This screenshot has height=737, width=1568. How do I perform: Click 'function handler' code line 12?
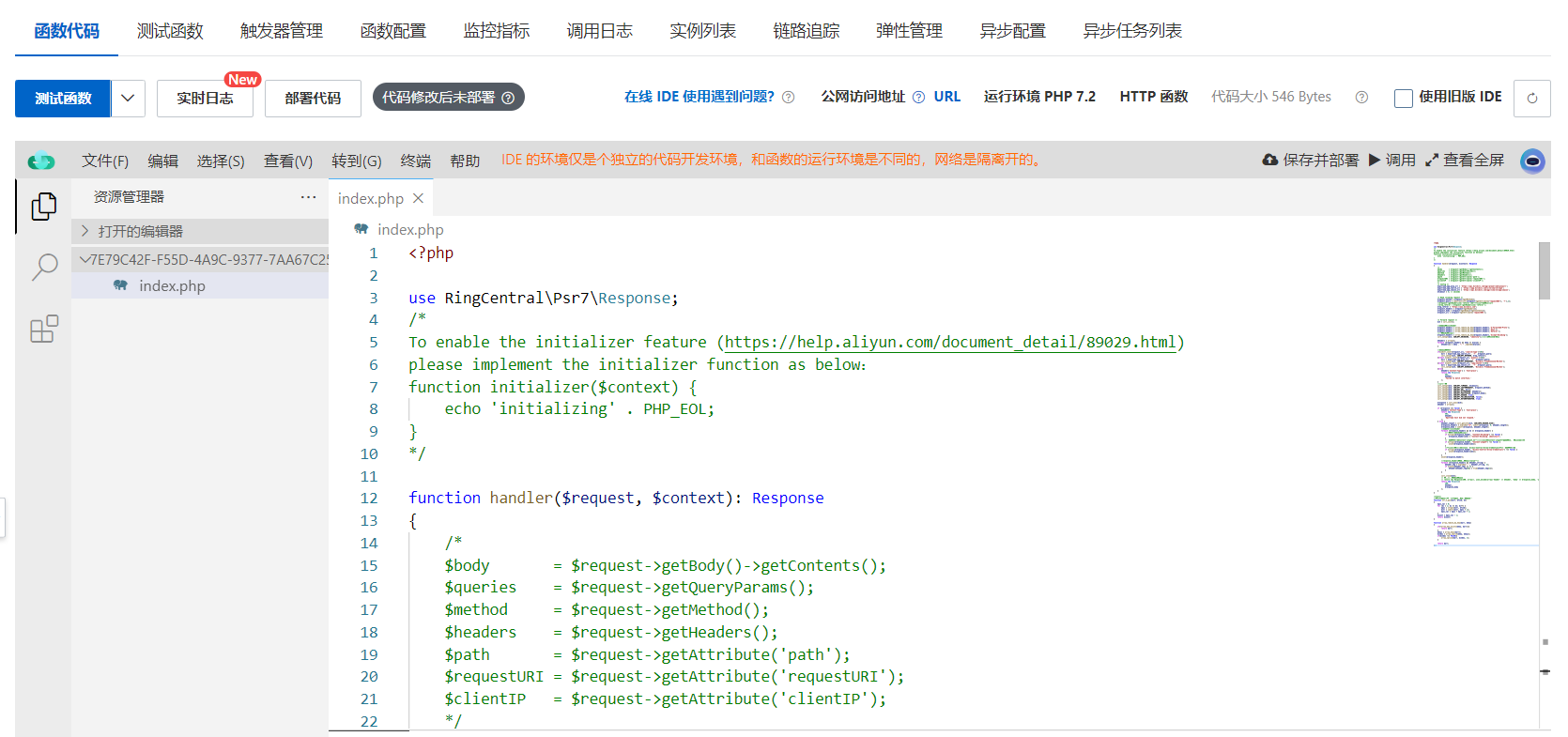616,498
